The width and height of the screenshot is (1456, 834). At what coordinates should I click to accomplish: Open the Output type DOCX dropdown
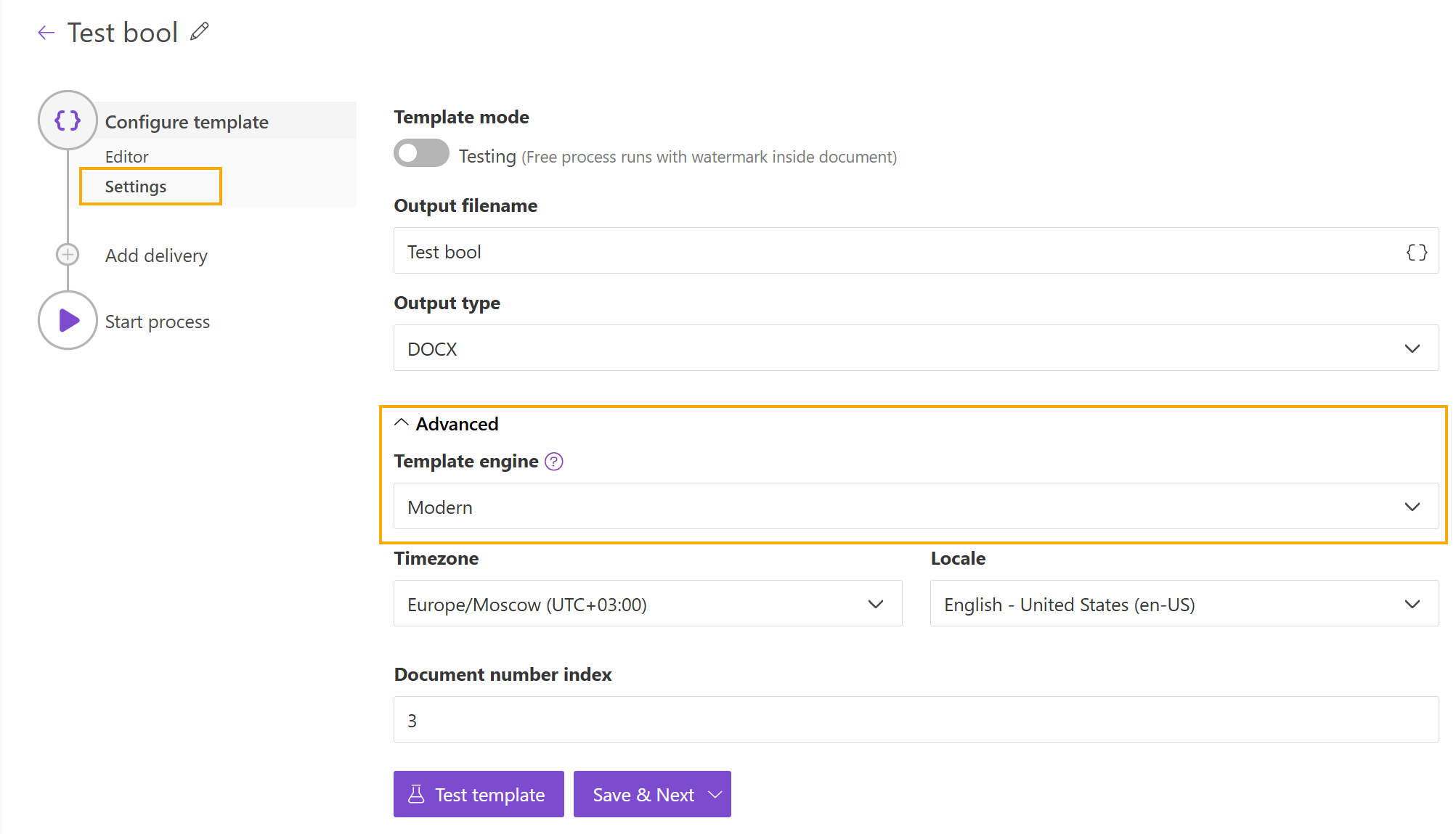pyautogui.click(x=915, y=348)
